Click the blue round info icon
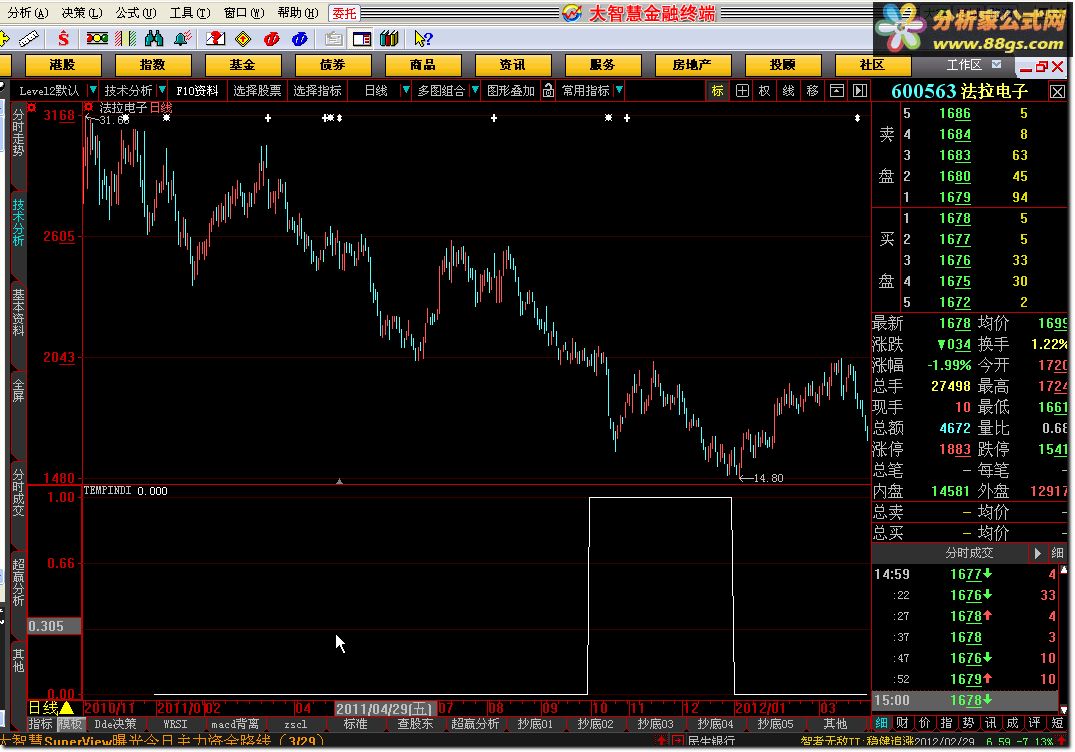The height and width of the screenshot is (752, 1075). click(300, 39)
